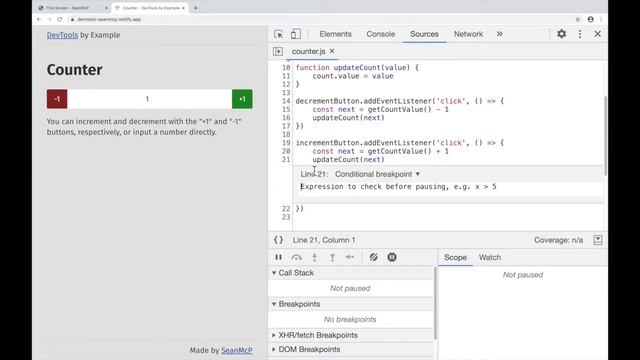Click the green +1 increment button
640x360 pixels.
tap(242, 99)
